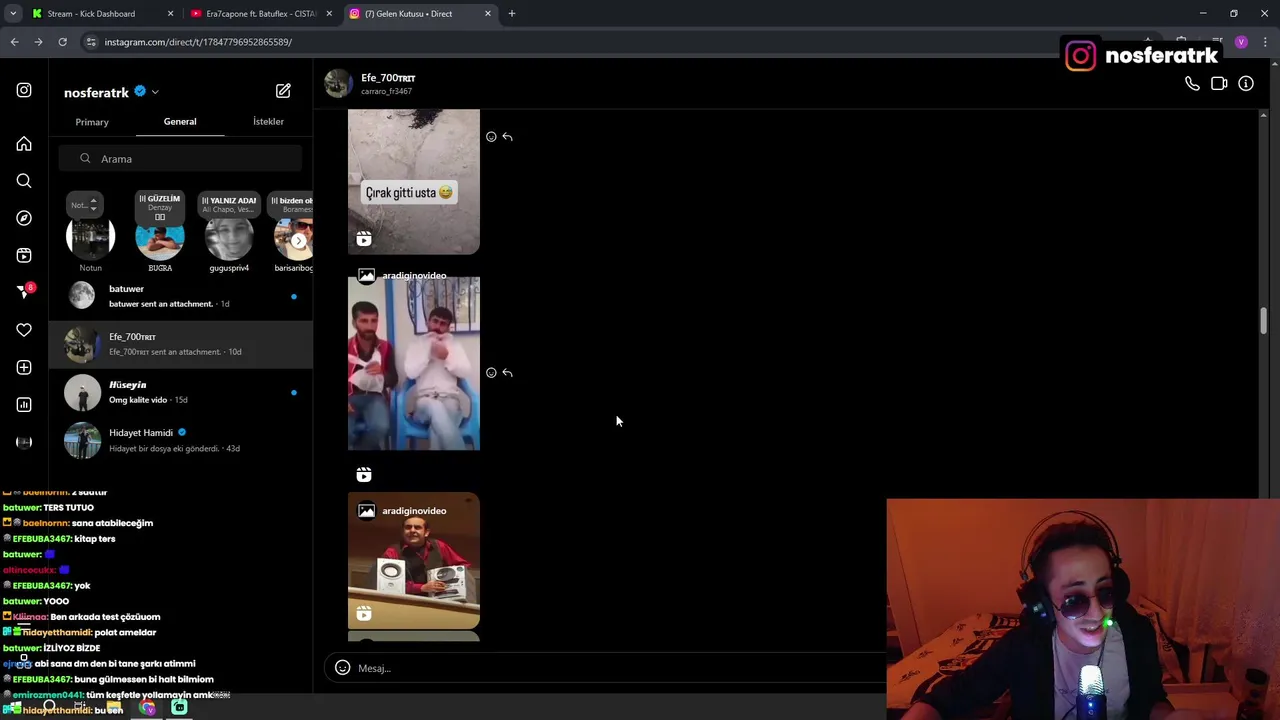1280x720 pixels.
Task: Open a new browser tab
Action: click(512, 13)
